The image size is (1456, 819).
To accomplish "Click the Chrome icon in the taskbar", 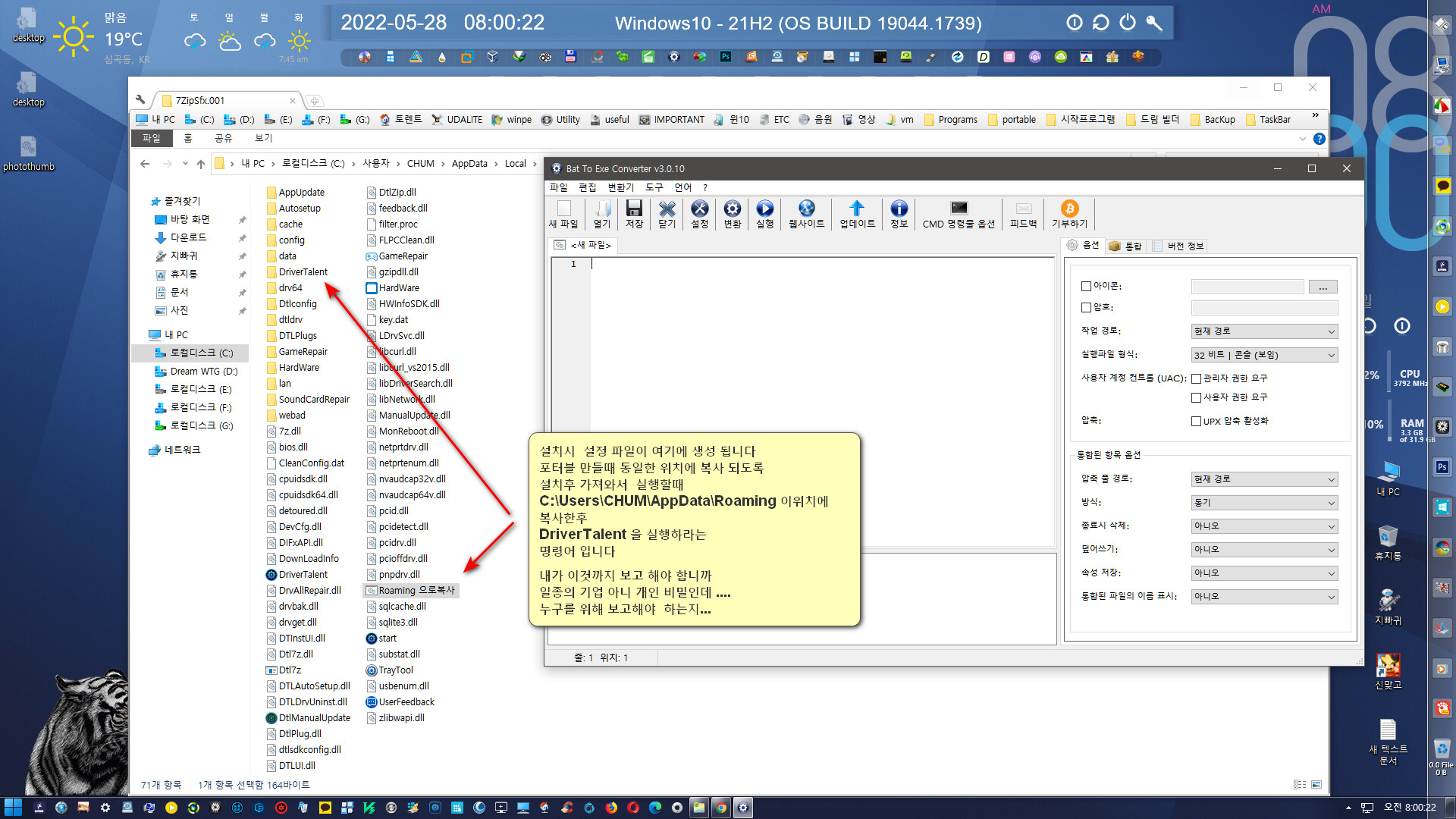I will (x=720, y=808).
